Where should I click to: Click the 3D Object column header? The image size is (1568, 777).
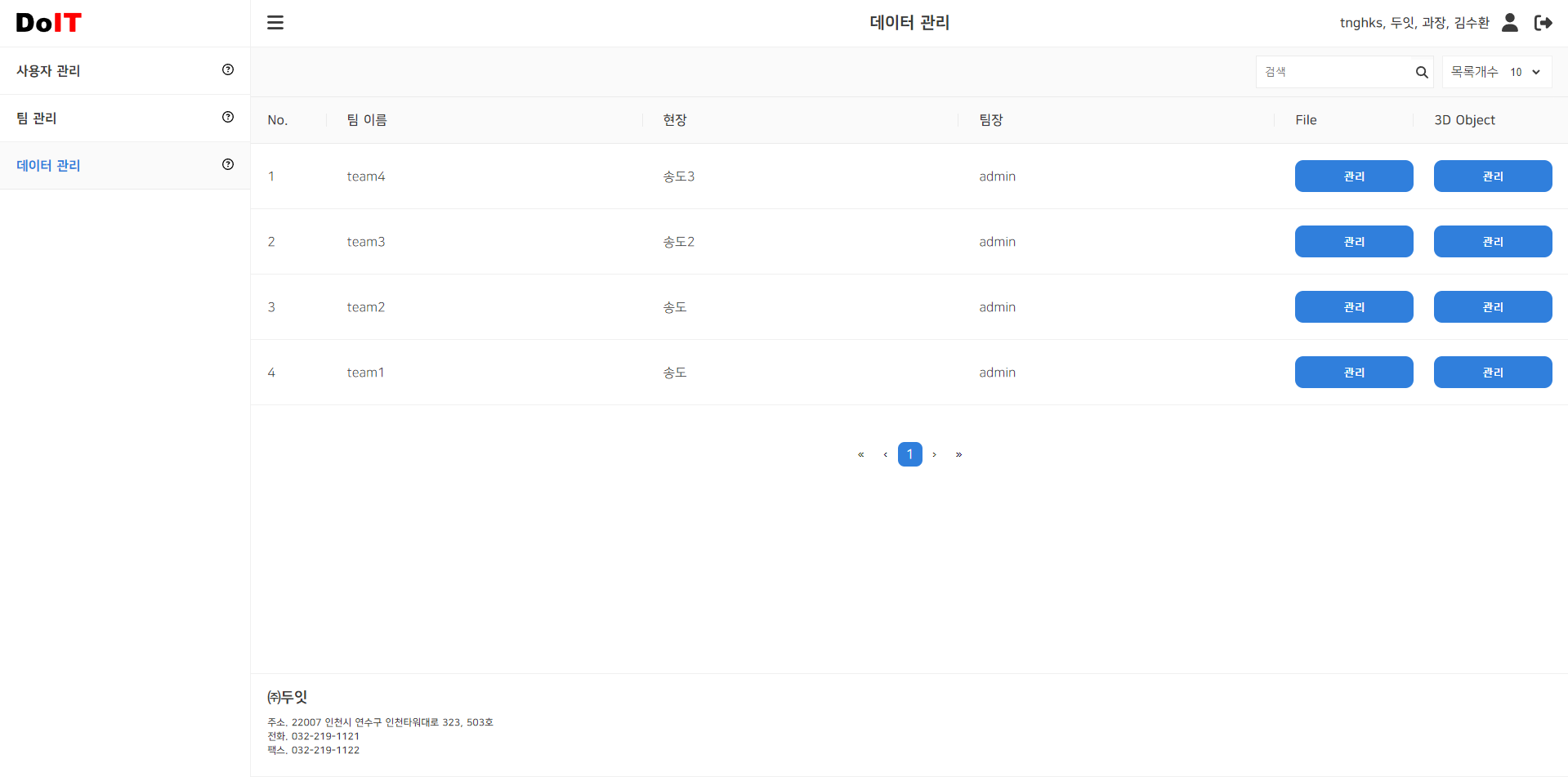click(1464, 120)
